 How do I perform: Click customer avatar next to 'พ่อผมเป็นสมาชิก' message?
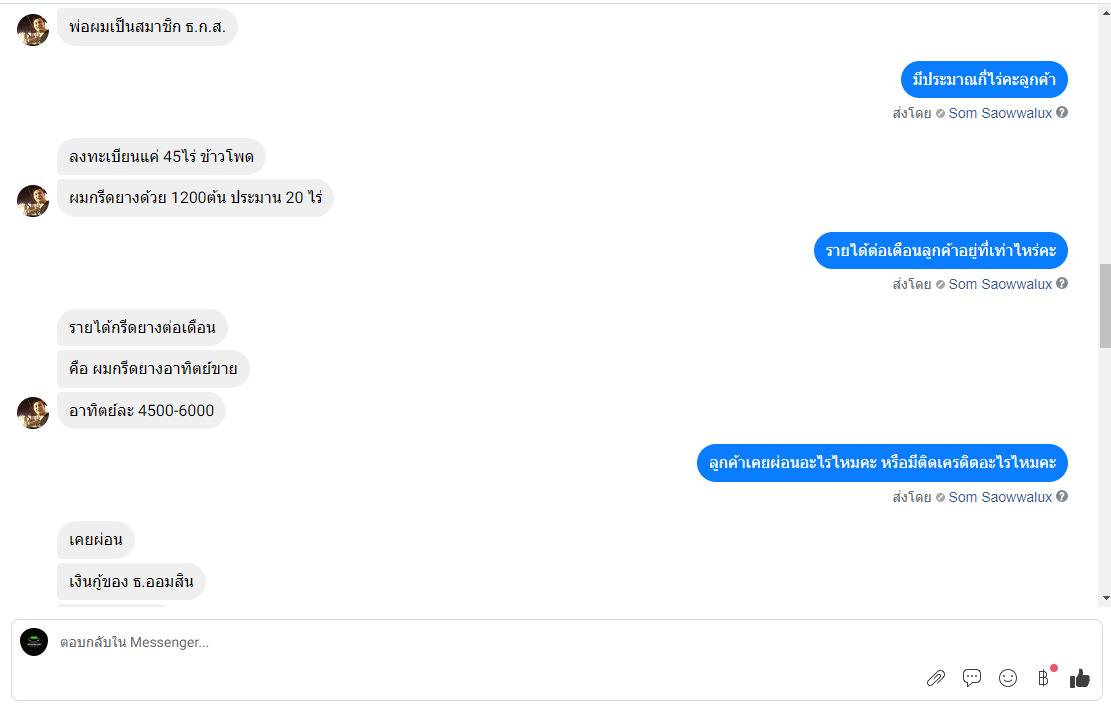click(33, 30)
